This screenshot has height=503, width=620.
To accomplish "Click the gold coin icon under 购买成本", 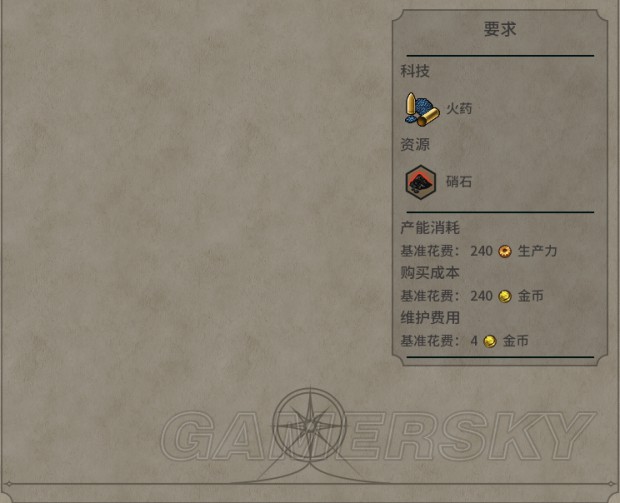I will click(x=505, y=297).
